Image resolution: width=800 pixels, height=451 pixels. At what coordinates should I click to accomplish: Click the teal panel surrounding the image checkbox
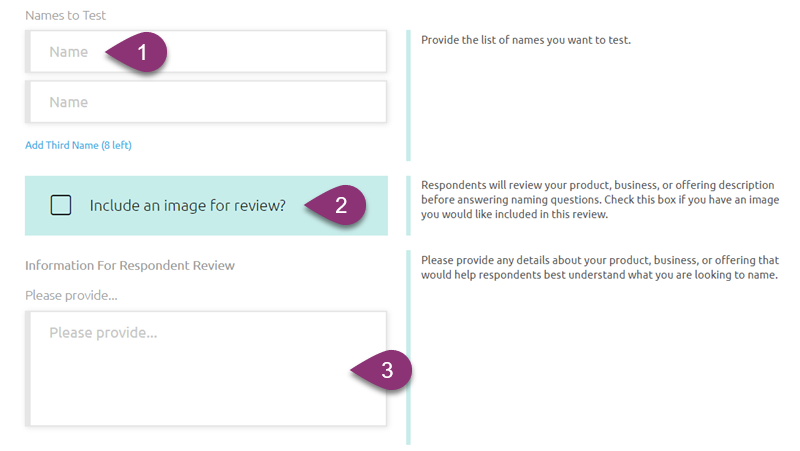click(378, 223)
